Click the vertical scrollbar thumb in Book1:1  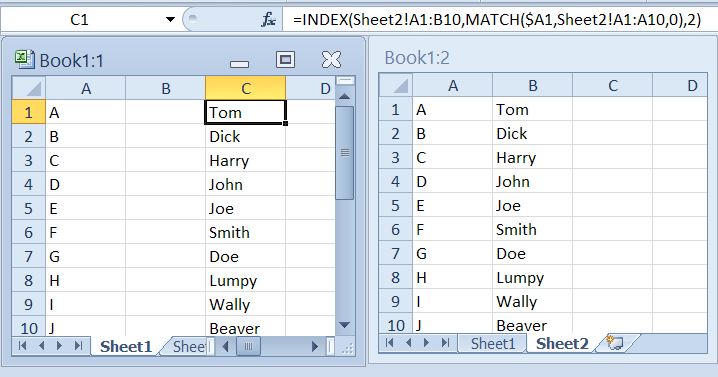[x=345, y=153]
